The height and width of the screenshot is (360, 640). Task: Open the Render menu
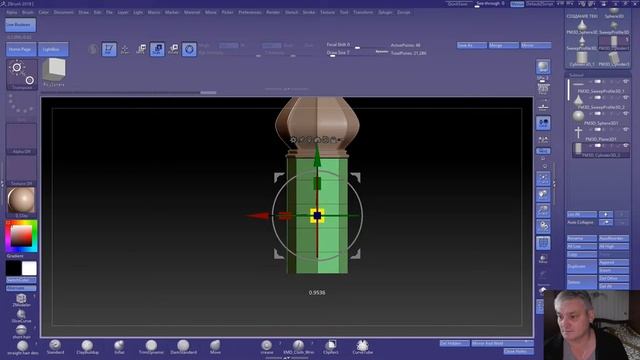273,12
